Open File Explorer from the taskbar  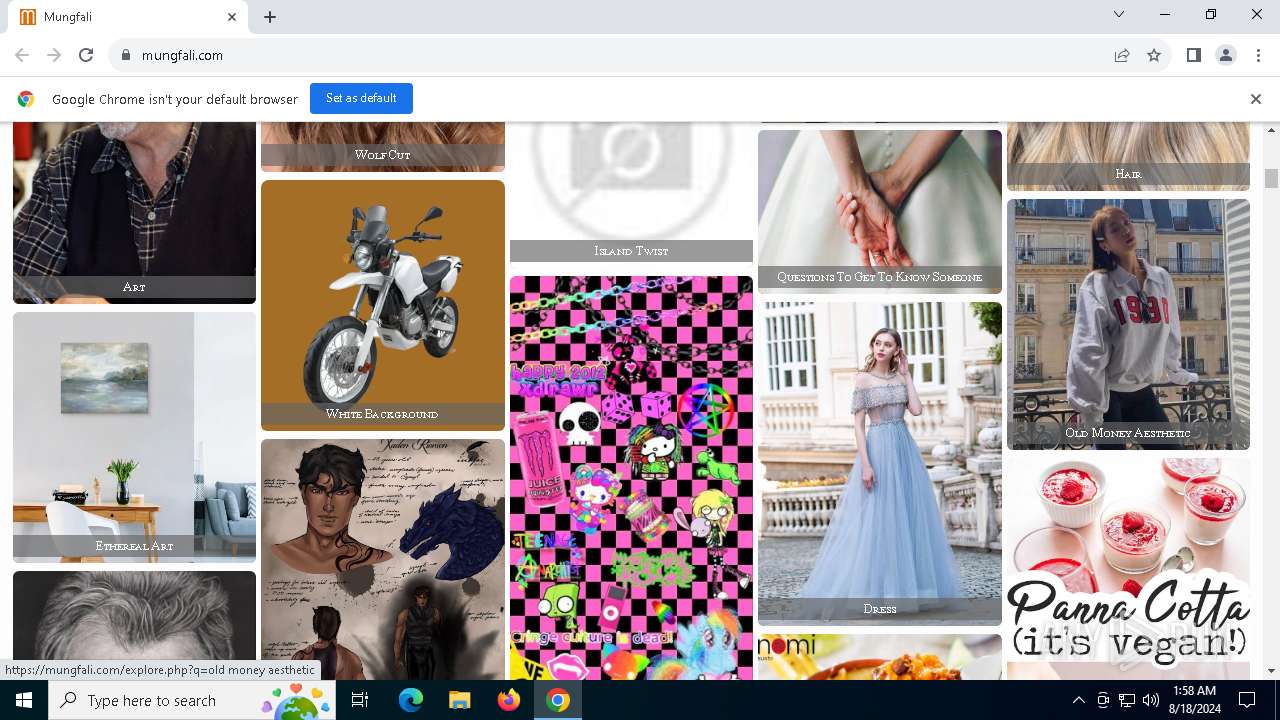(x=459, y=700)
